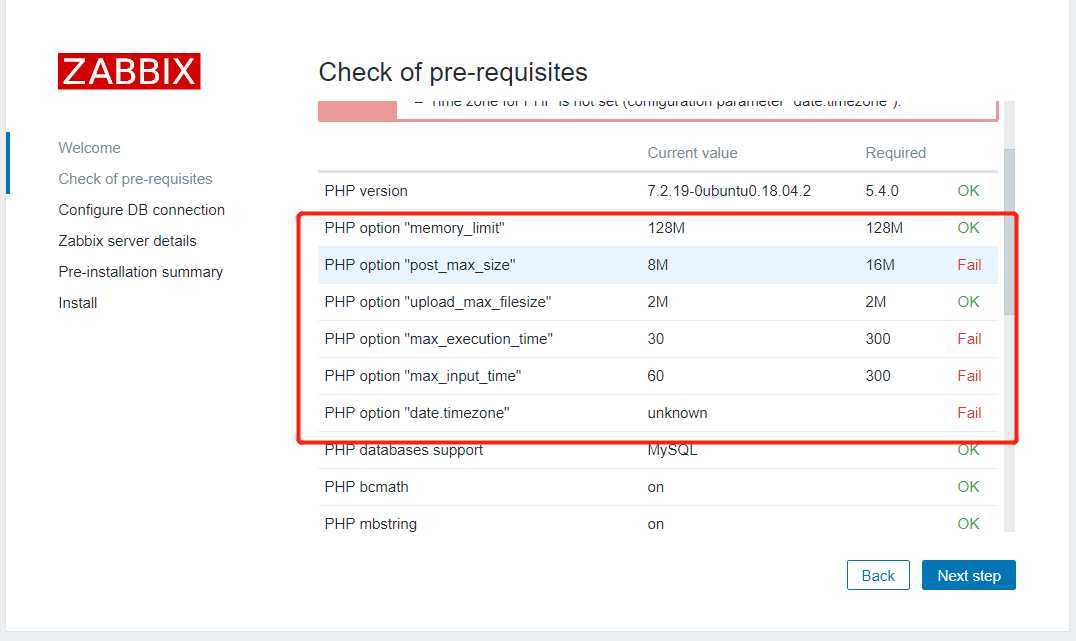This screenshot has width=1076, height=641.
Task: Click the memory_limit OK status
Action: (968, 228)
